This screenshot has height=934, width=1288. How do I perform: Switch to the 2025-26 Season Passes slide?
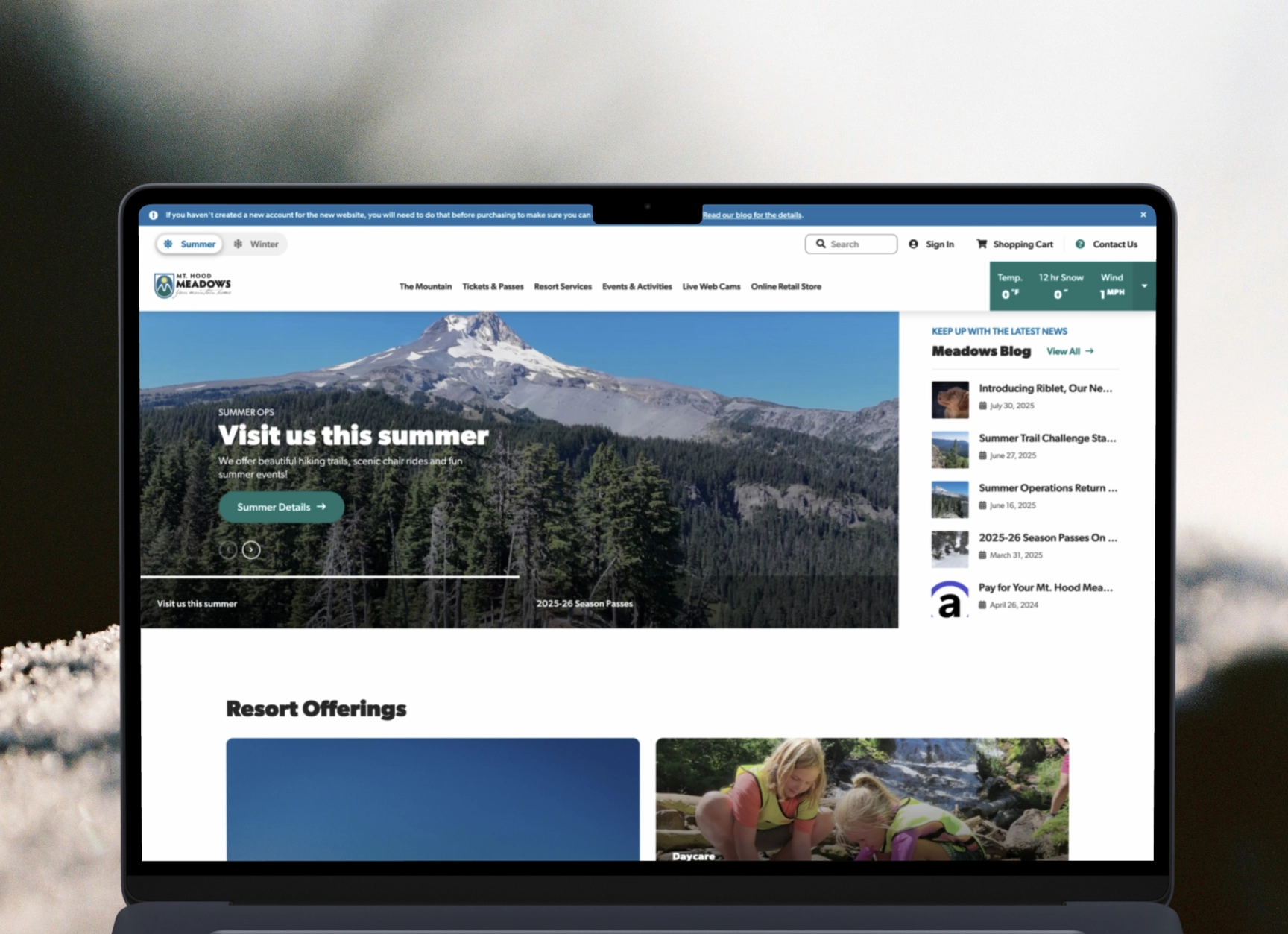pos(584,604)
